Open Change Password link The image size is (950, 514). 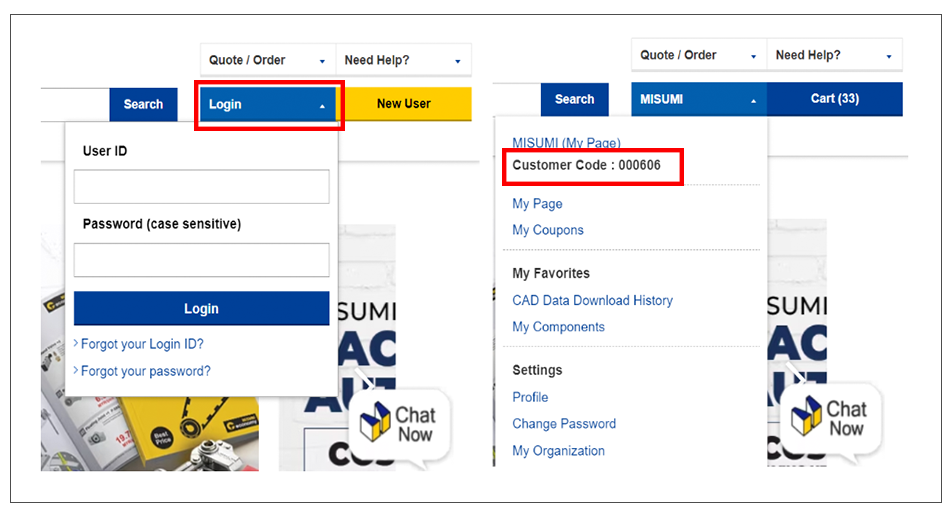point(564,424)
